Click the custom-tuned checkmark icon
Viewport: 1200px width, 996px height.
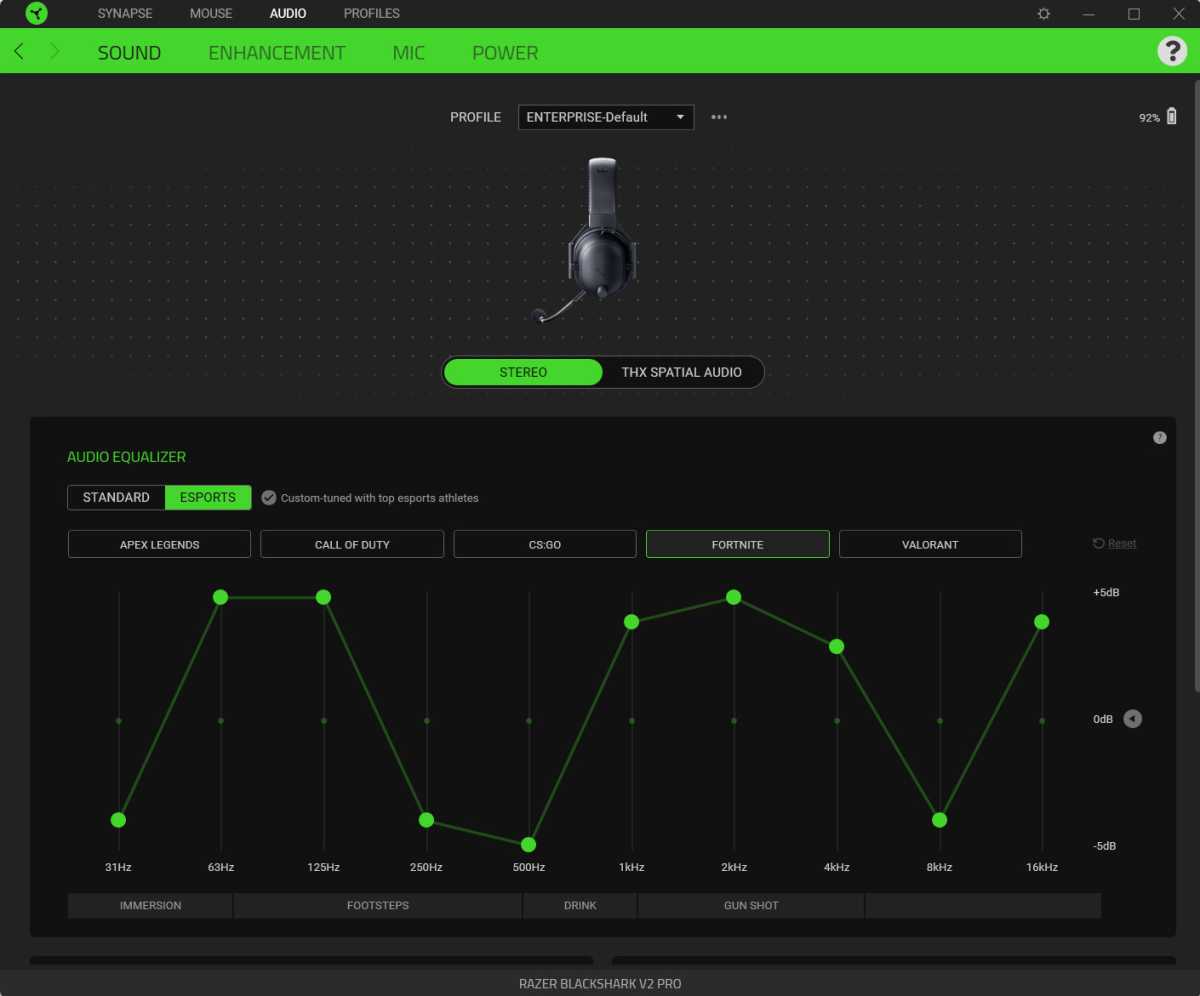click(268, 498)
